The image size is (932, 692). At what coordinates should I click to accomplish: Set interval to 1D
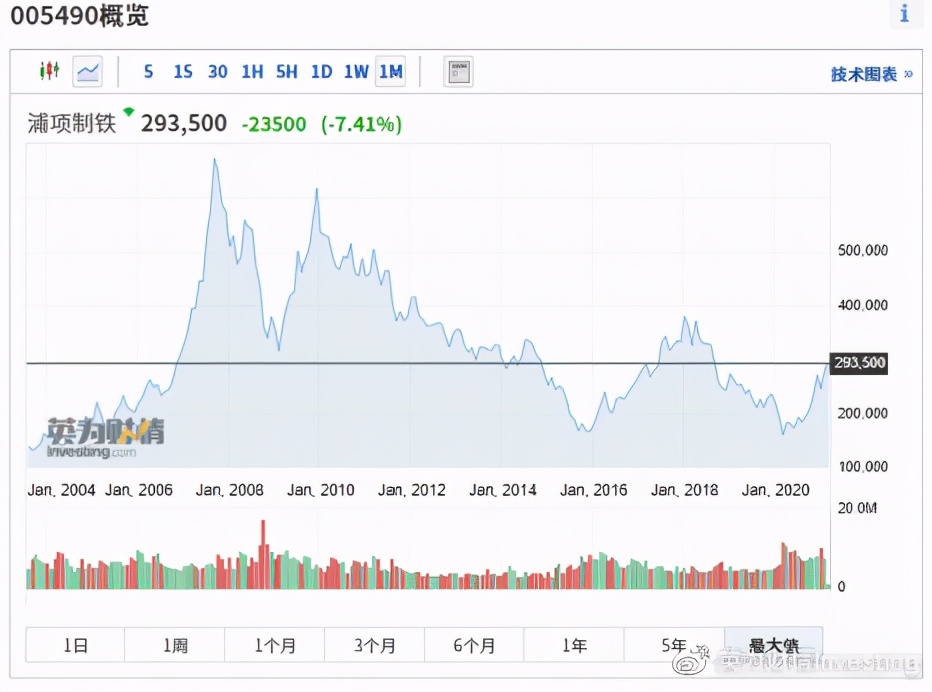pyautogui.click(x=322, y=72)
